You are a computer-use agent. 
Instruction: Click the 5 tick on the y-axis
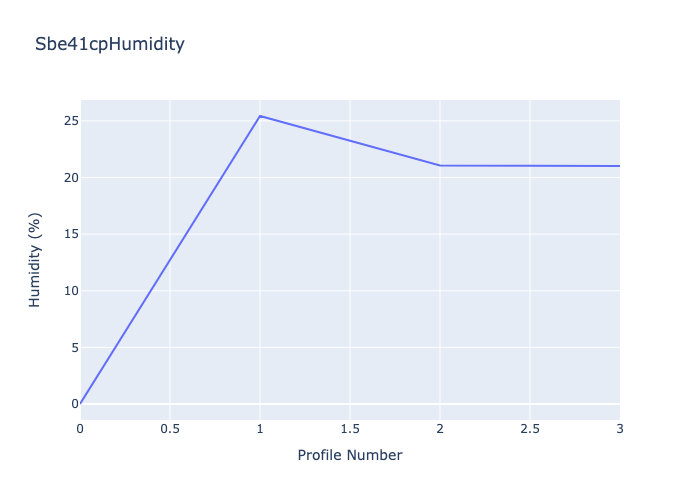[x=68, y=347]
